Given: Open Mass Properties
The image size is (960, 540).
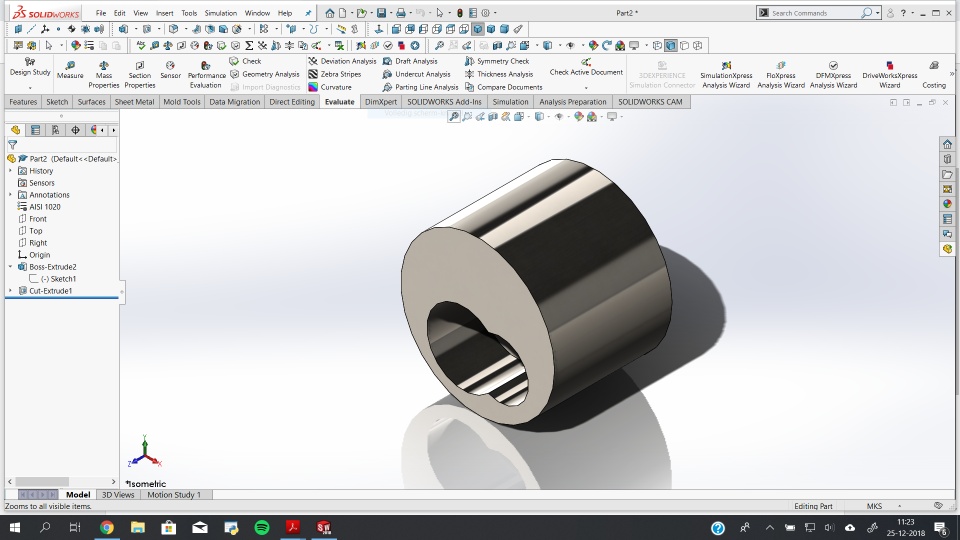Looking at the screenshot, I should (103, 75).
